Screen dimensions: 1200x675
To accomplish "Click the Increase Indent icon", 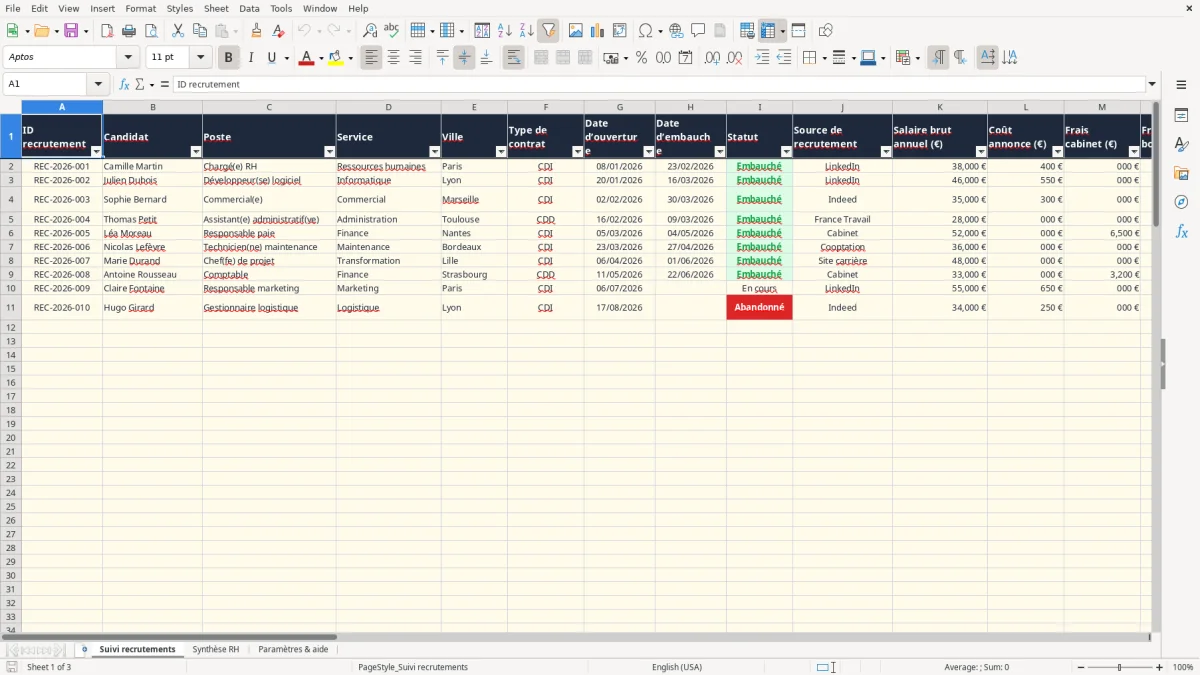I will click(x=762, y=58).
